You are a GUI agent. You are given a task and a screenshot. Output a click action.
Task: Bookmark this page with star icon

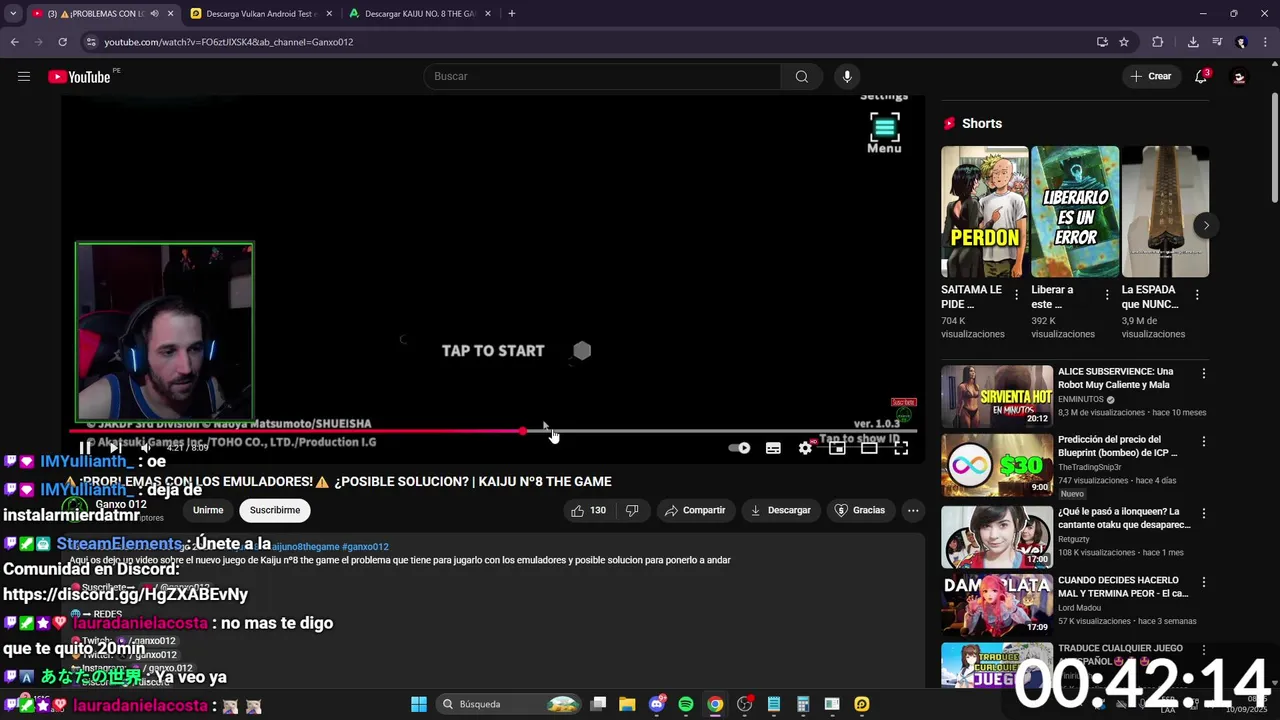point(1124,42)
